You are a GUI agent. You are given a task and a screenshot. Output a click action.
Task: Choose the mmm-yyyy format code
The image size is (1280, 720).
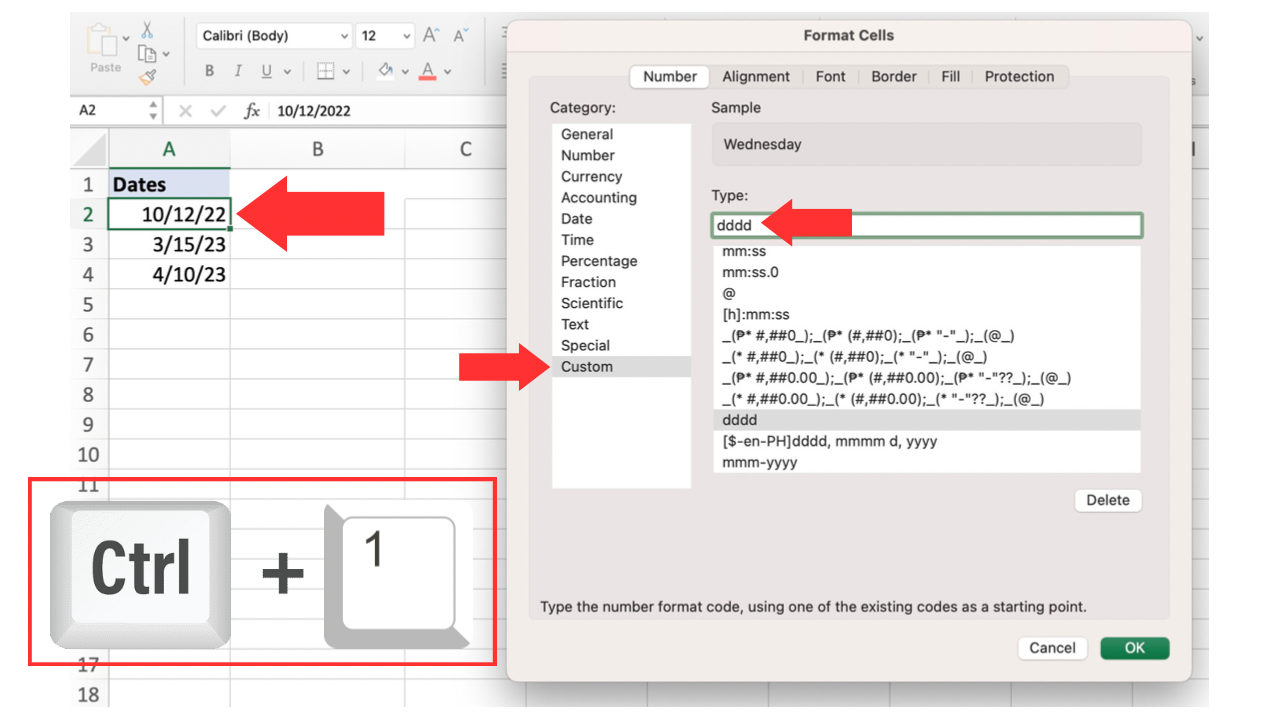pos(926,462)
